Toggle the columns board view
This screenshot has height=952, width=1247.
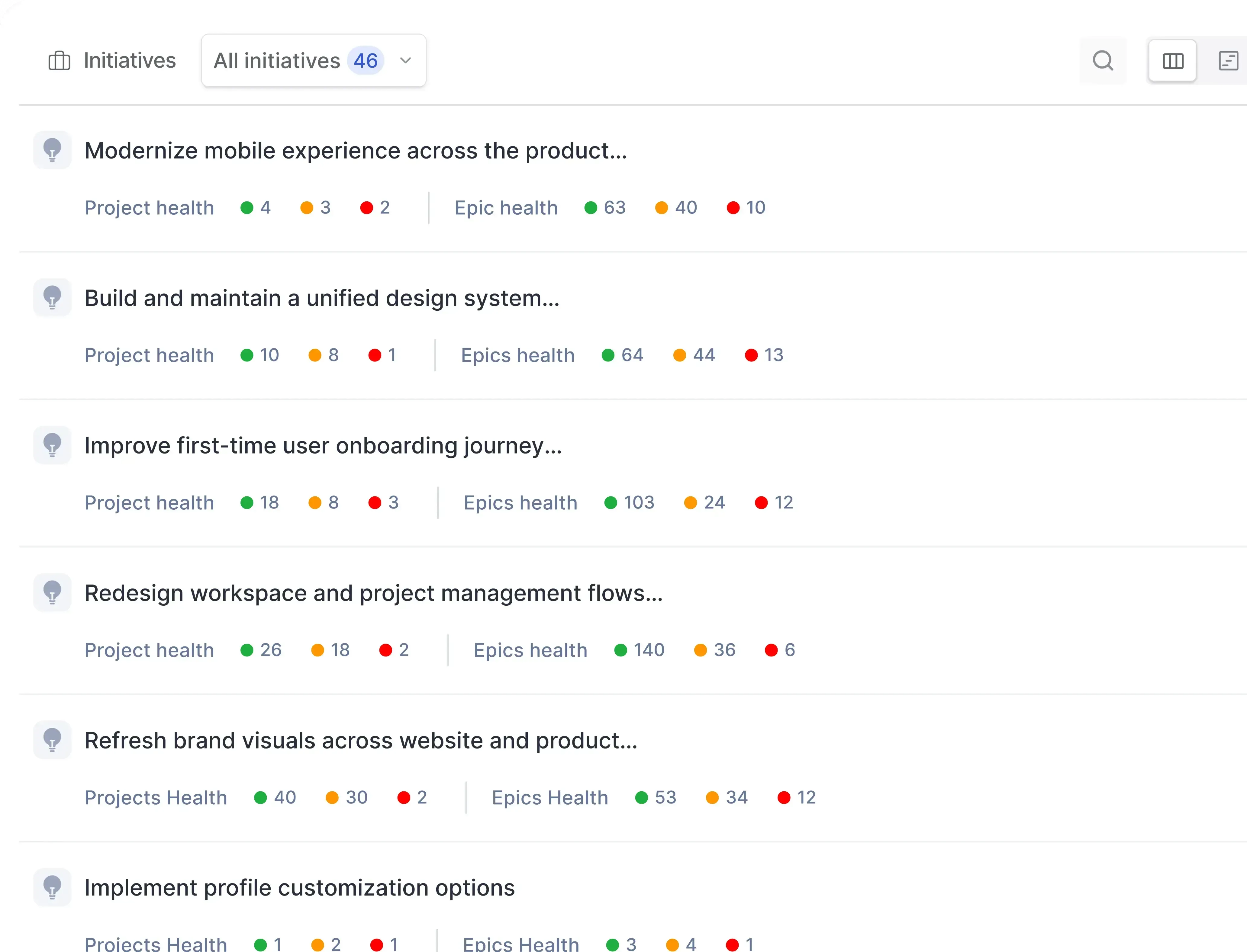coord(1171,60)
